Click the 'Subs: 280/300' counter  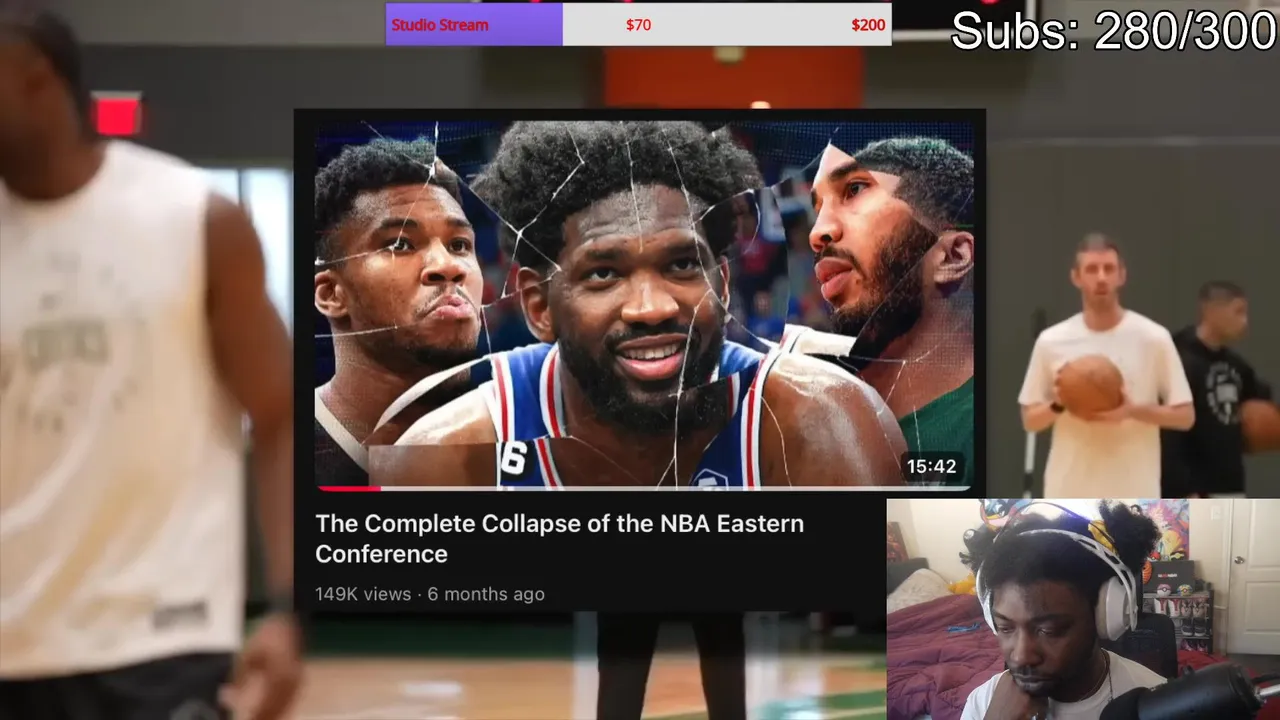[1114, 31]
